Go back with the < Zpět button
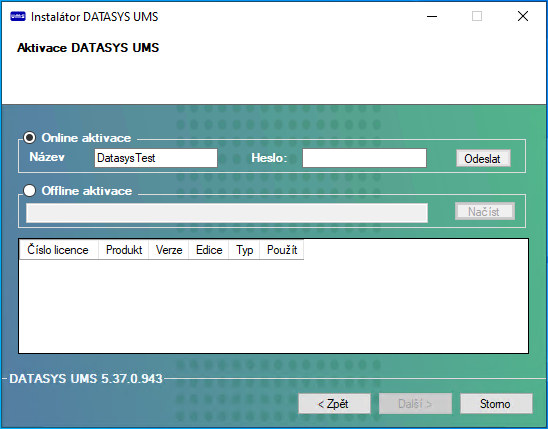This screenshot has height=429, width=548. 334,403
